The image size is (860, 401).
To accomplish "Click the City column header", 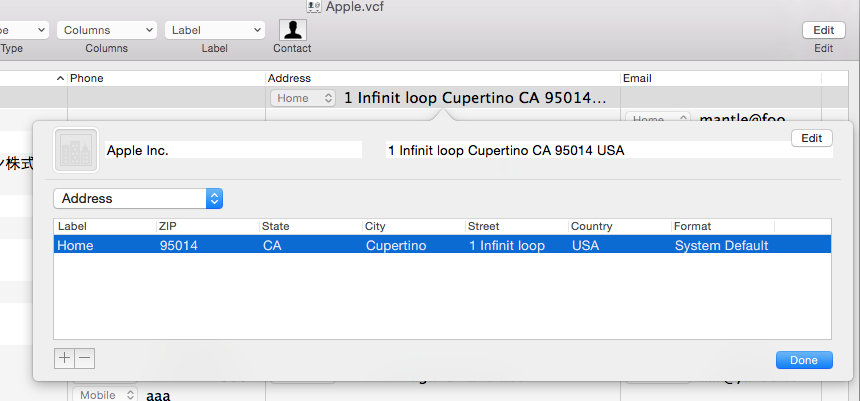I will pos(414,226).
